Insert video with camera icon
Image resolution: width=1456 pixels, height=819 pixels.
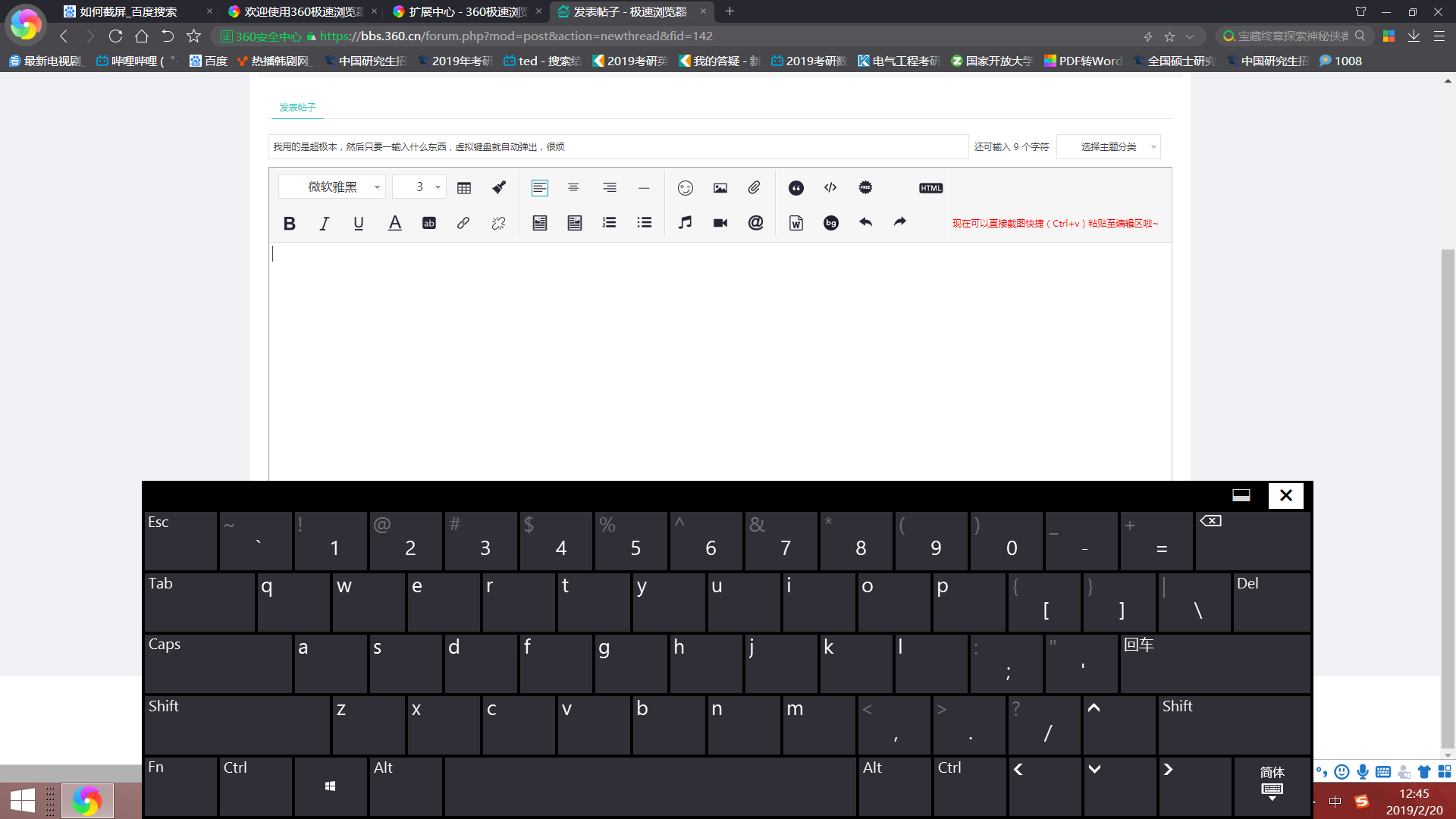(x=720, y=223)
